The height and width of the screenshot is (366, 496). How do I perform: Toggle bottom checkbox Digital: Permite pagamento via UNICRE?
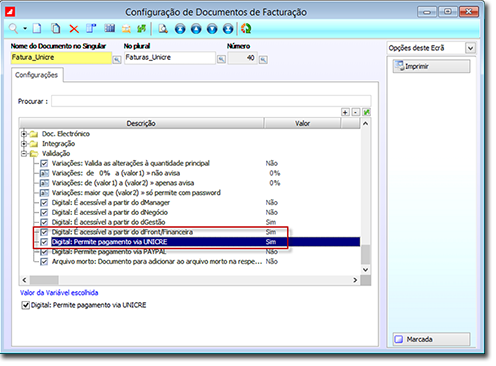tap(26, 305)
